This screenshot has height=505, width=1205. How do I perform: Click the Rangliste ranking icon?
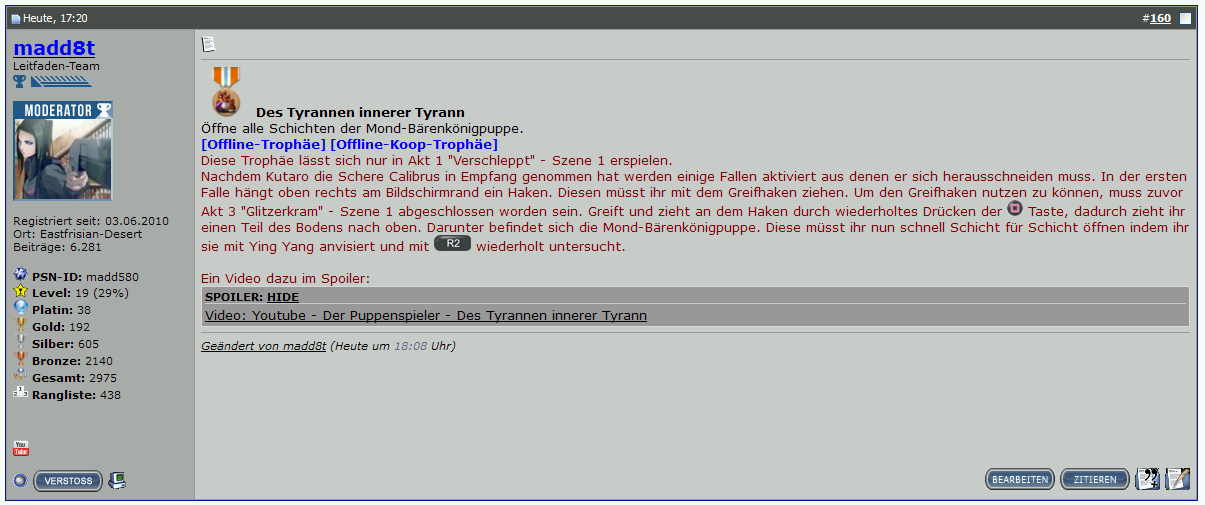[20, 394]
